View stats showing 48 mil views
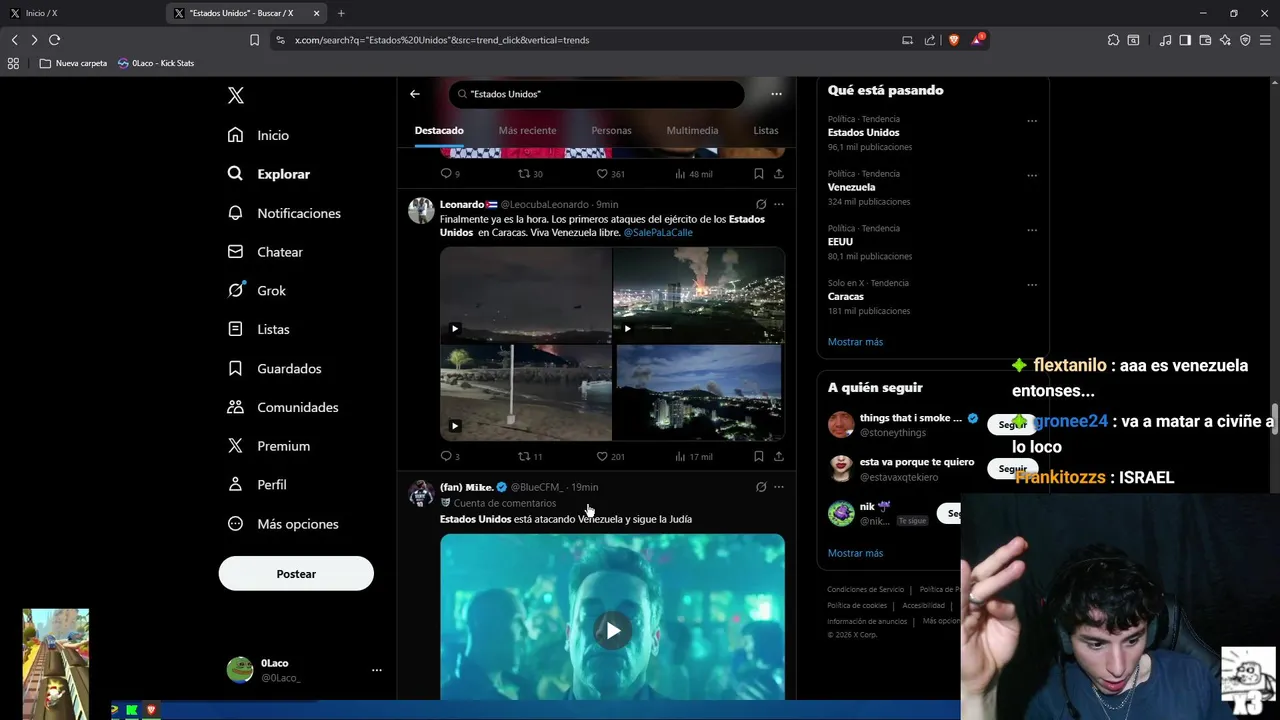The height and width of the screenshot is (720, 1280). tap(693, 174)
